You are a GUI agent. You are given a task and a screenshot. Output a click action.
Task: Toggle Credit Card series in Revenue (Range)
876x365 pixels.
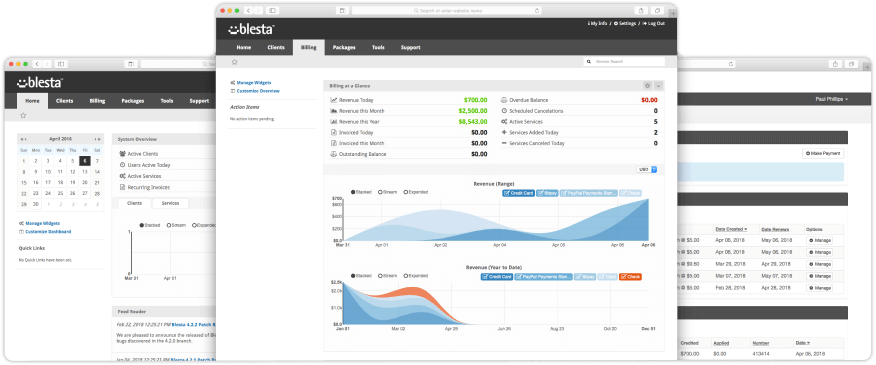518,193
